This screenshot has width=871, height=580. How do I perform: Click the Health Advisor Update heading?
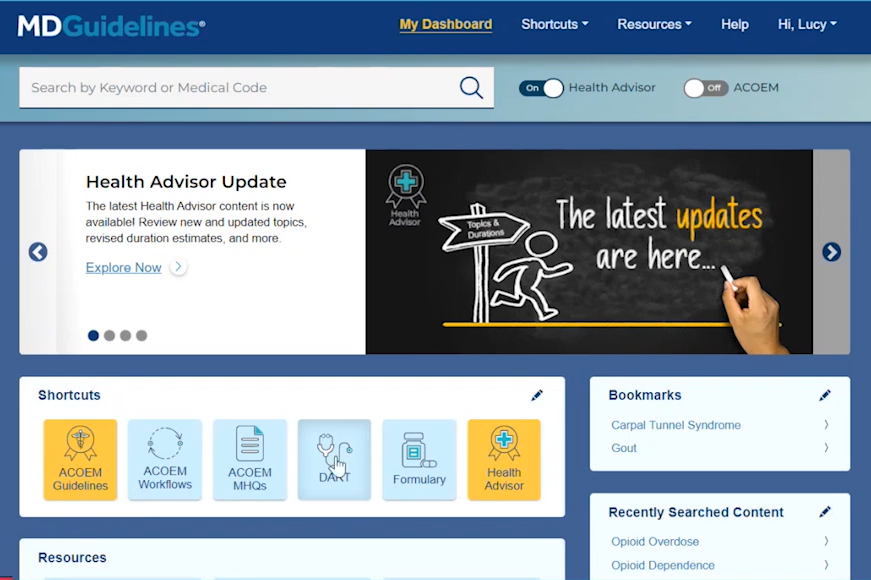click(x=186, y=182)
